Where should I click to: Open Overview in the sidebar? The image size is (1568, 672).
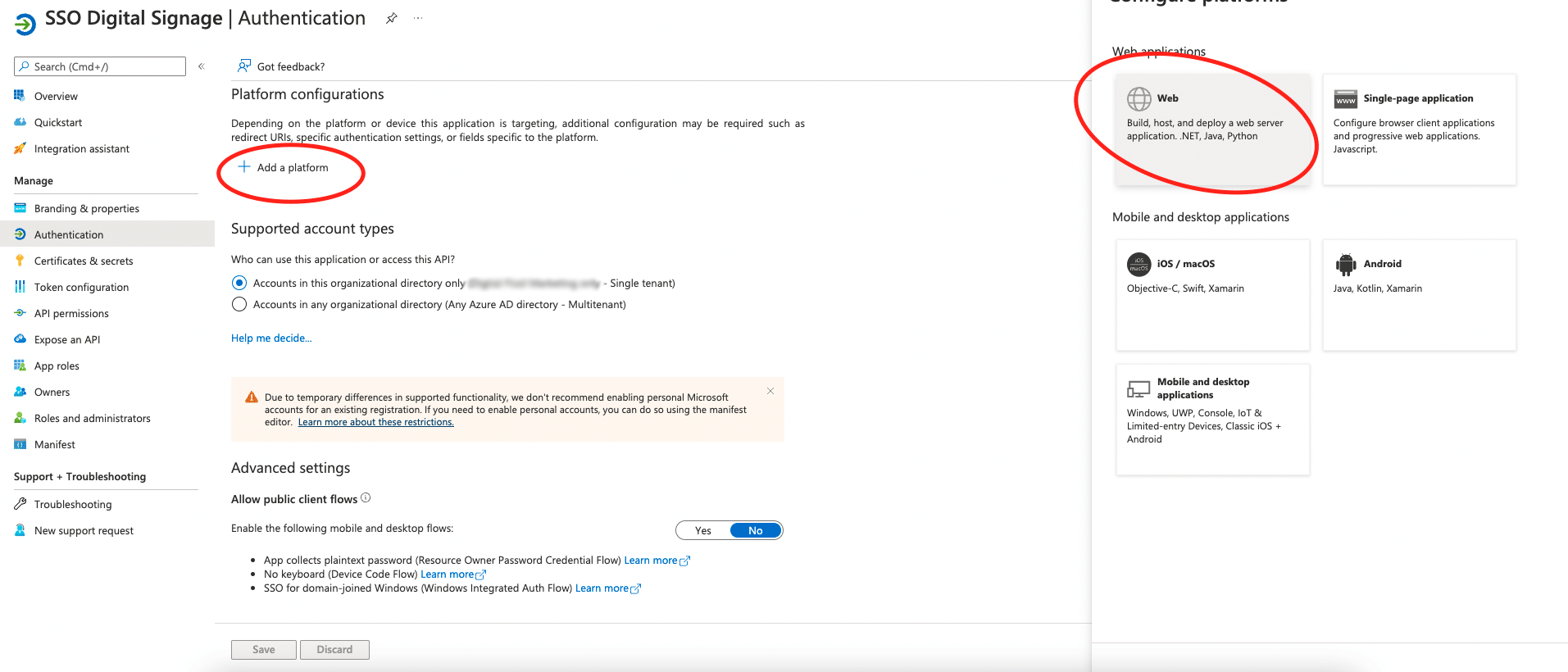pos(56,96)
